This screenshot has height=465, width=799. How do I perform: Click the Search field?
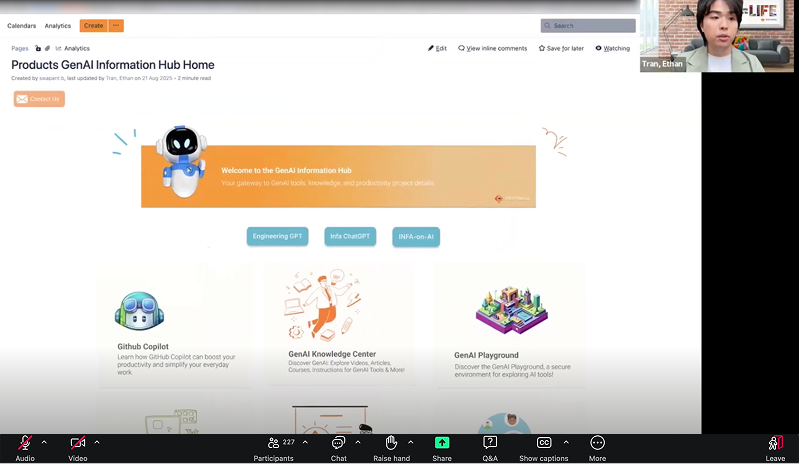(x=588, y=25)
